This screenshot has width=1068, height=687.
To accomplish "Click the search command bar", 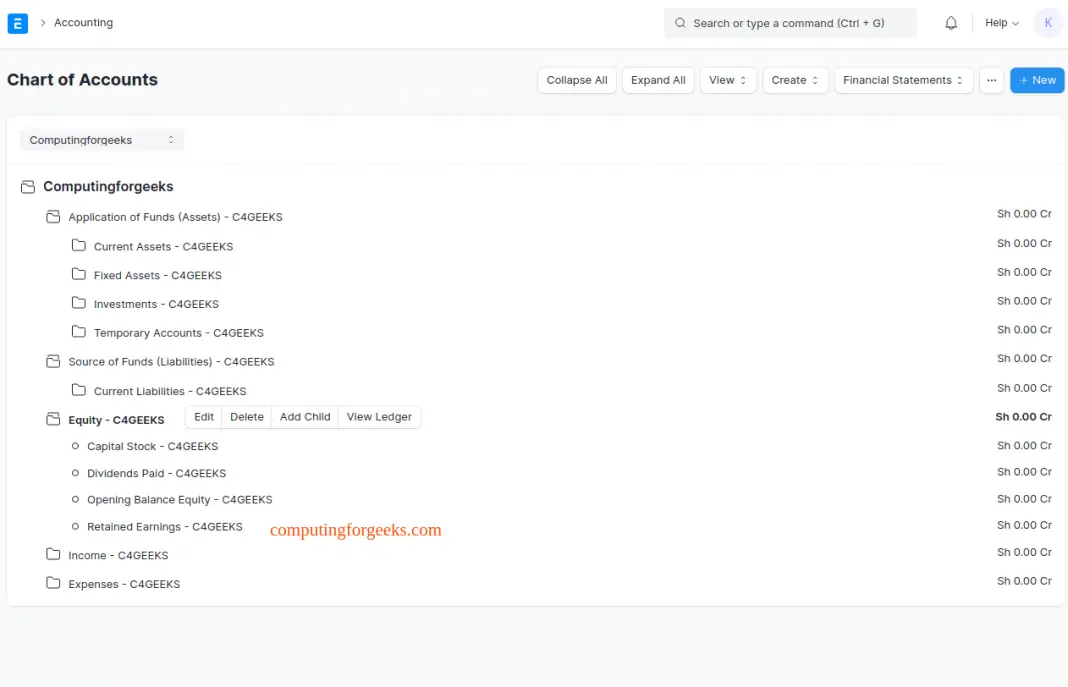I will (x=790, y=22).
